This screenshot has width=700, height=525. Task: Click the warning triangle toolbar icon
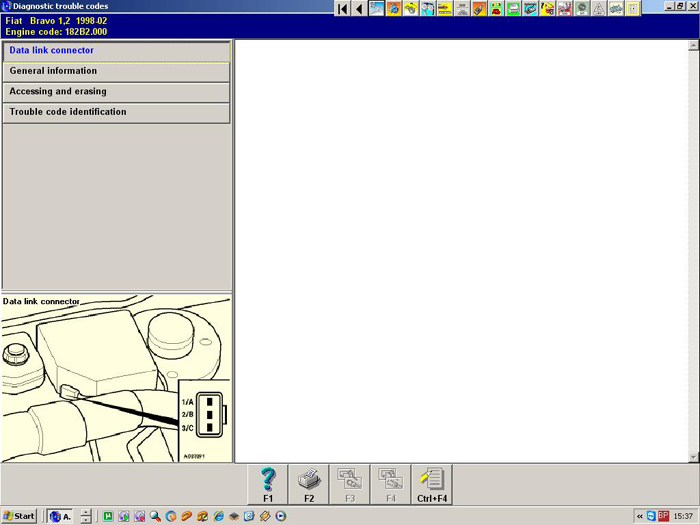tap(599, 9)
